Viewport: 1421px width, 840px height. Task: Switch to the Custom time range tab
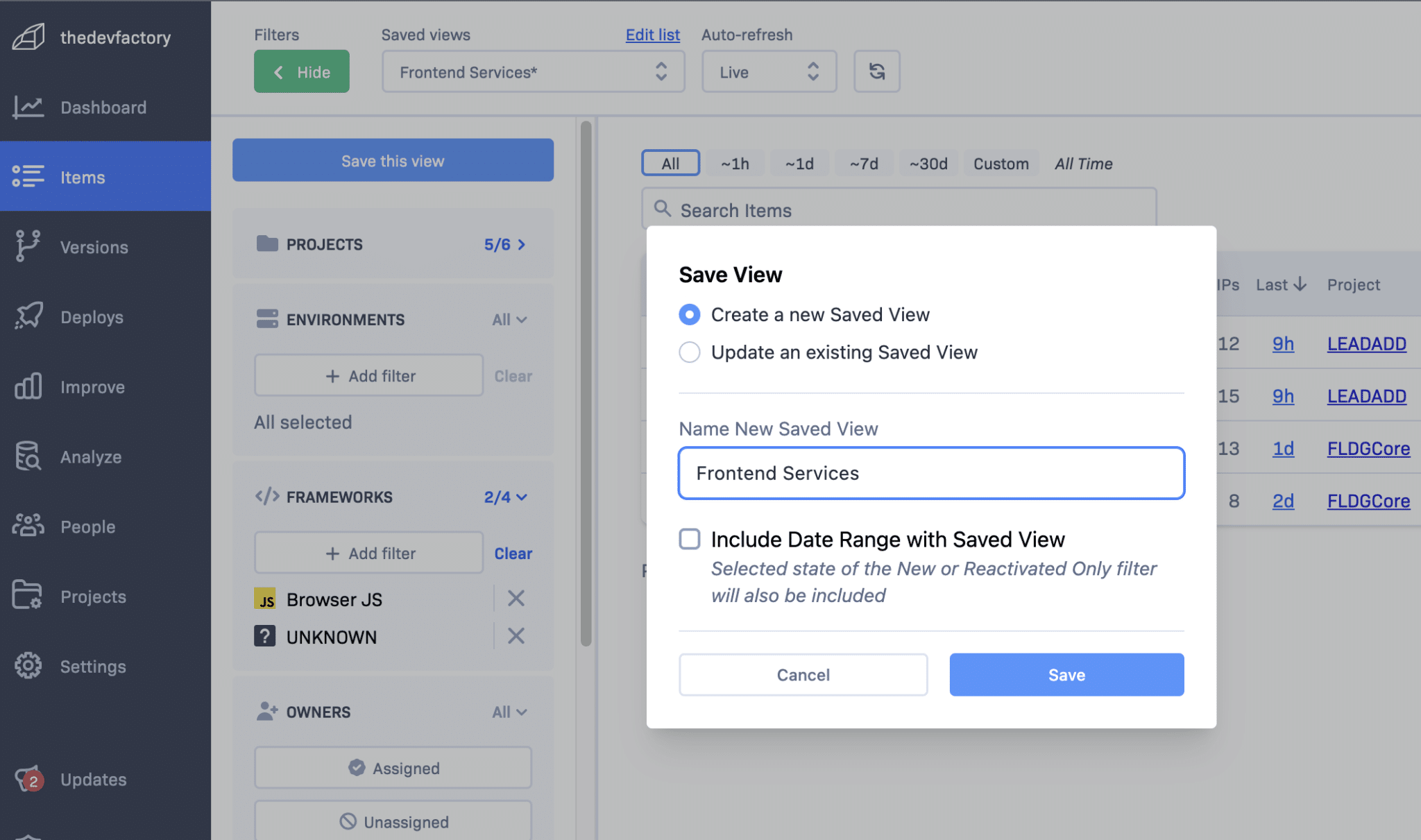pos(1001,164)
